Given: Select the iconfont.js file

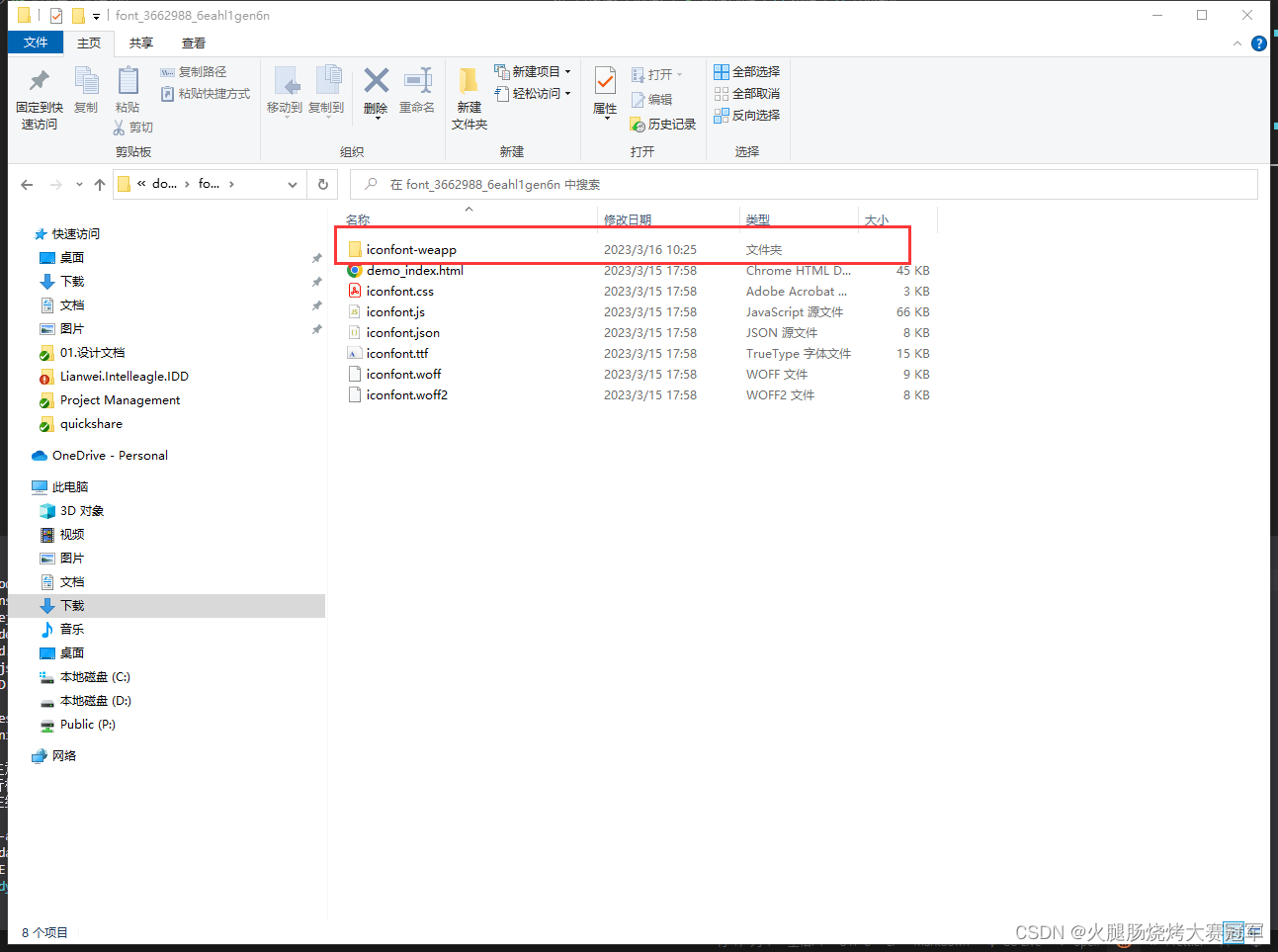Looking at the screenshot, I should [x=395, y=312].
